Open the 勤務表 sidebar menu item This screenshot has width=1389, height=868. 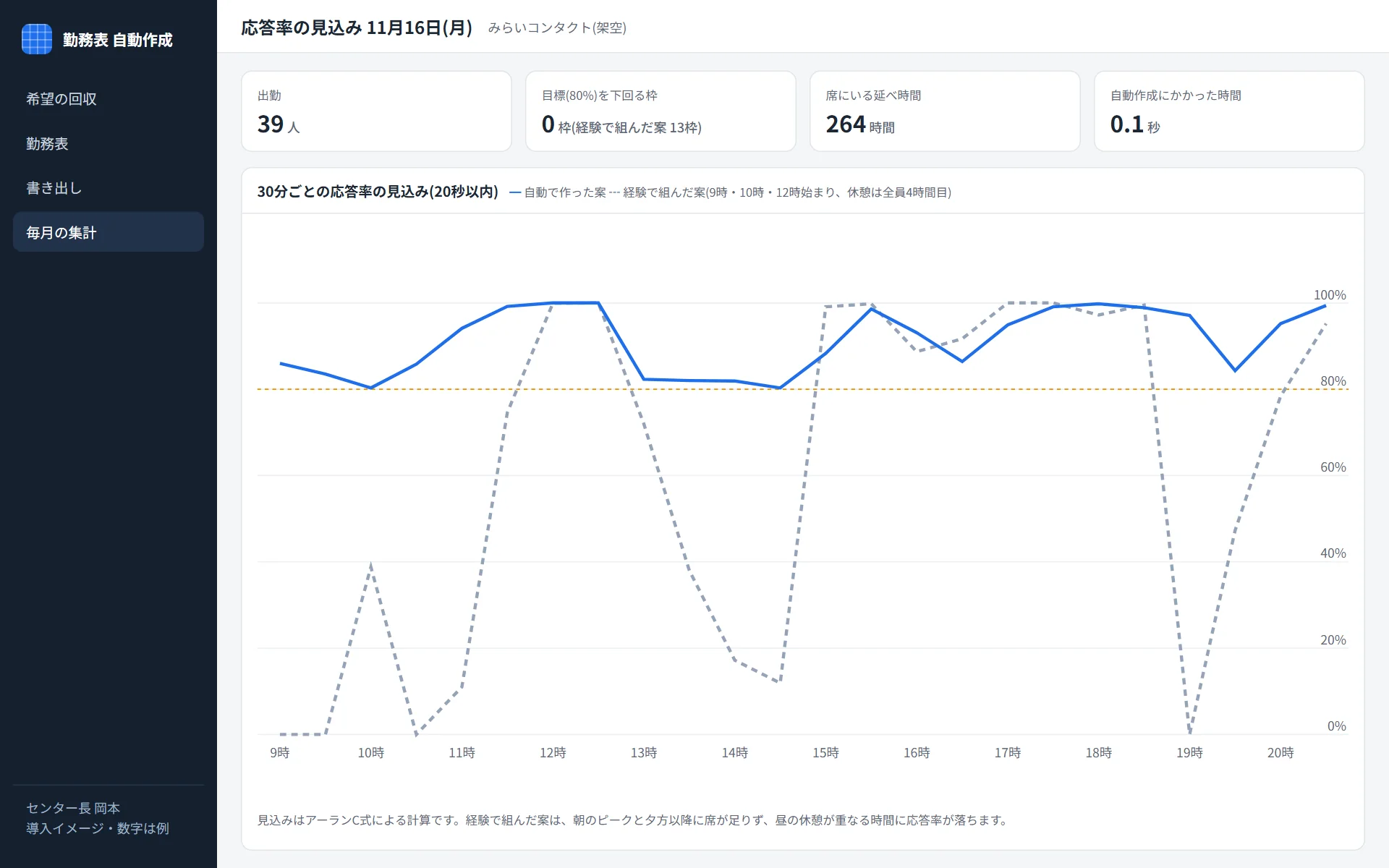(109, 144)
